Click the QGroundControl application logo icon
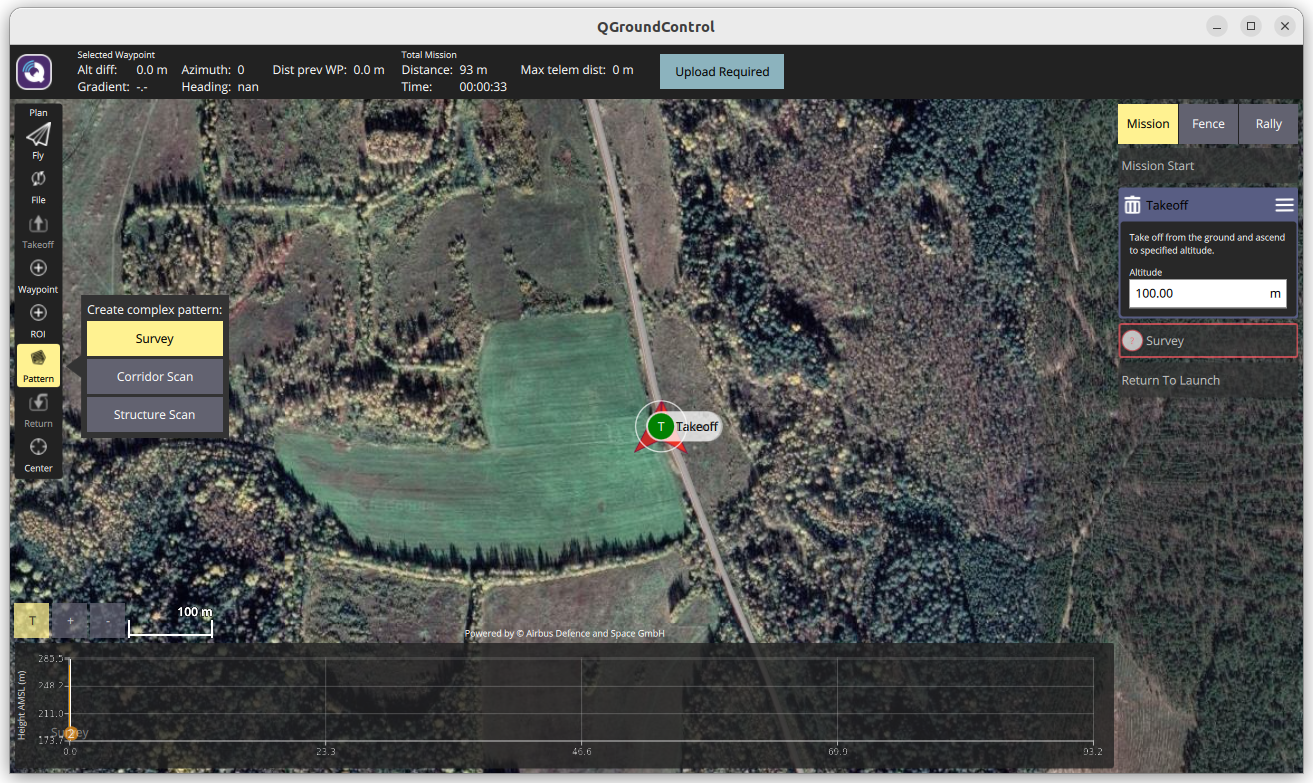The width and height of the screenshot is (1313, 783). (34, 72)
